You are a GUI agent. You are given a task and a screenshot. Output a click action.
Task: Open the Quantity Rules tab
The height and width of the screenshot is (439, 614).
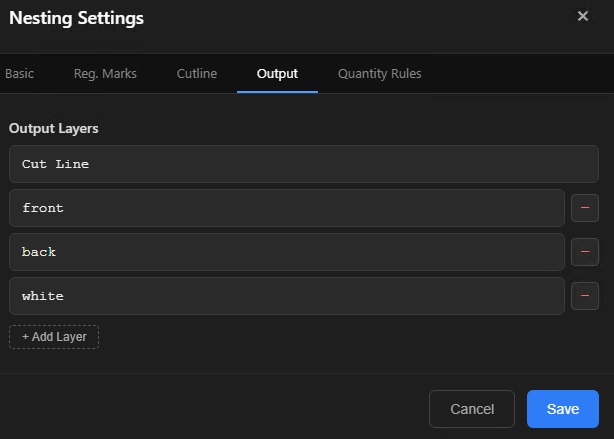click(x=379, y=74)
